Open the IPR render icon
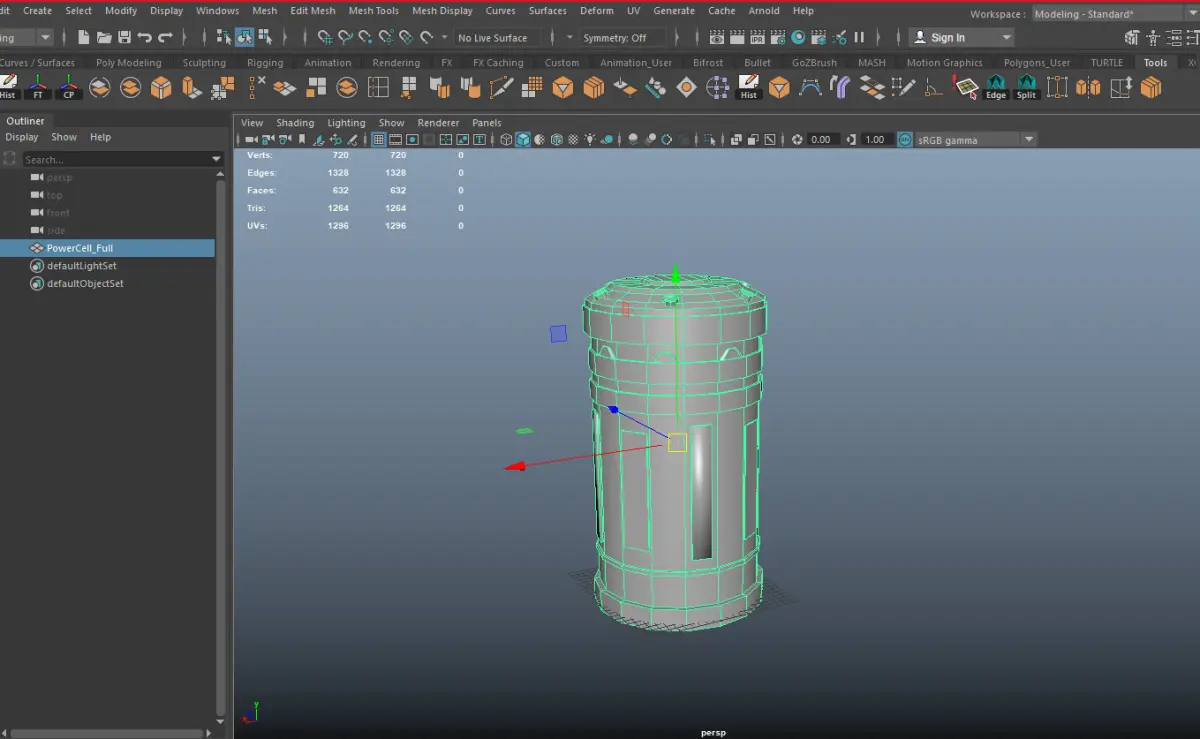The height and width of the screenshot is (739, 1200). coord(758,37)
